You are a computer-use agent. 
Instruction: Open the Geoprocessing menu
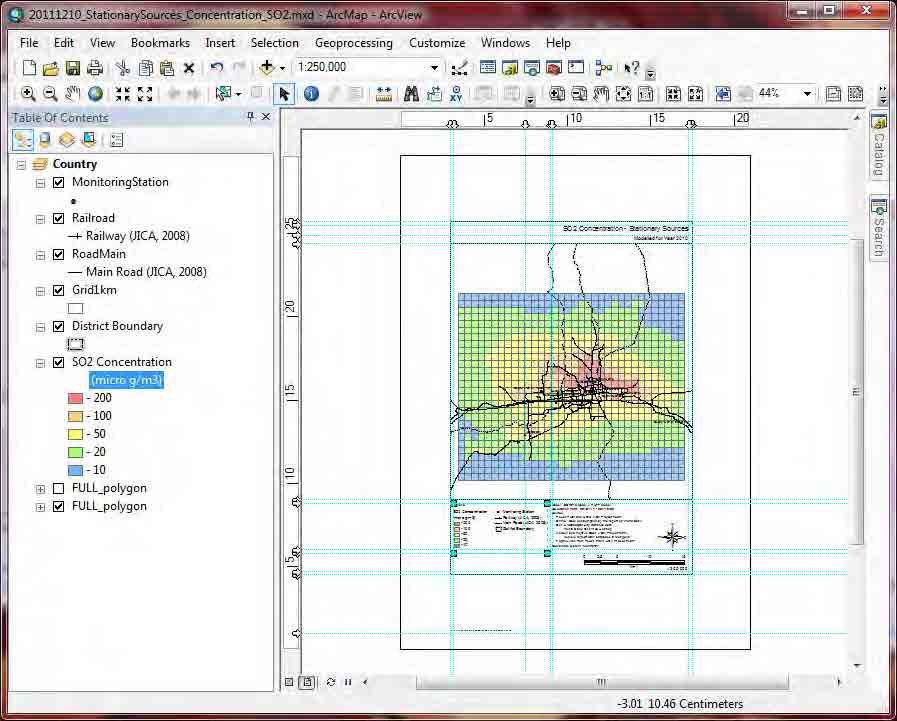(354, 43)
